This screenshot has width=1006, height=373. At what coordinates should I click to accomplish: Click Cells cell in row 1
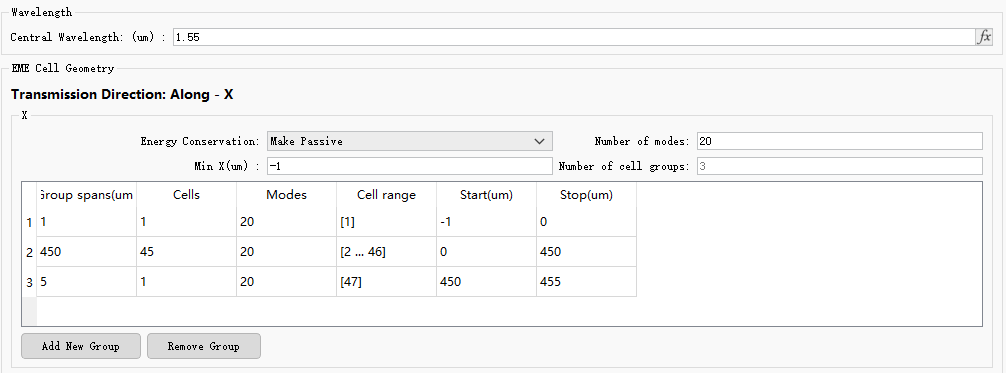[186, 222]
